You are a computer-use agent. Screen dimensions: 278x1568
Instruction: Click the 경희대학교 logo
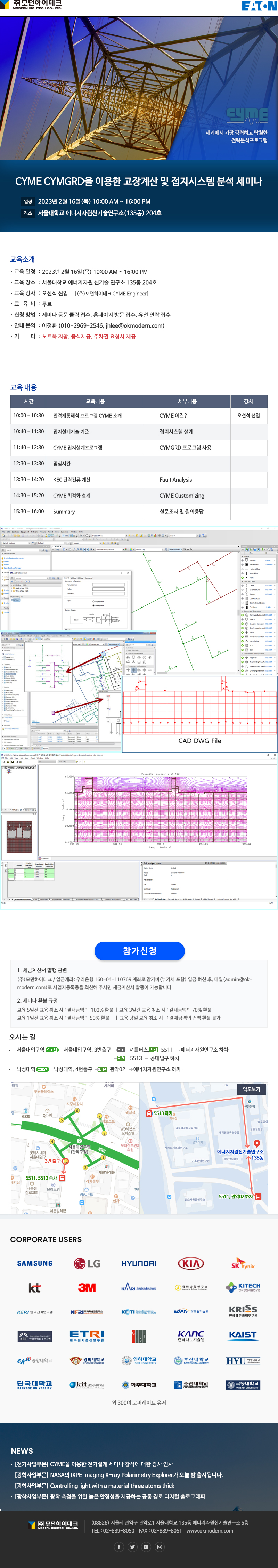(87, 1360)
